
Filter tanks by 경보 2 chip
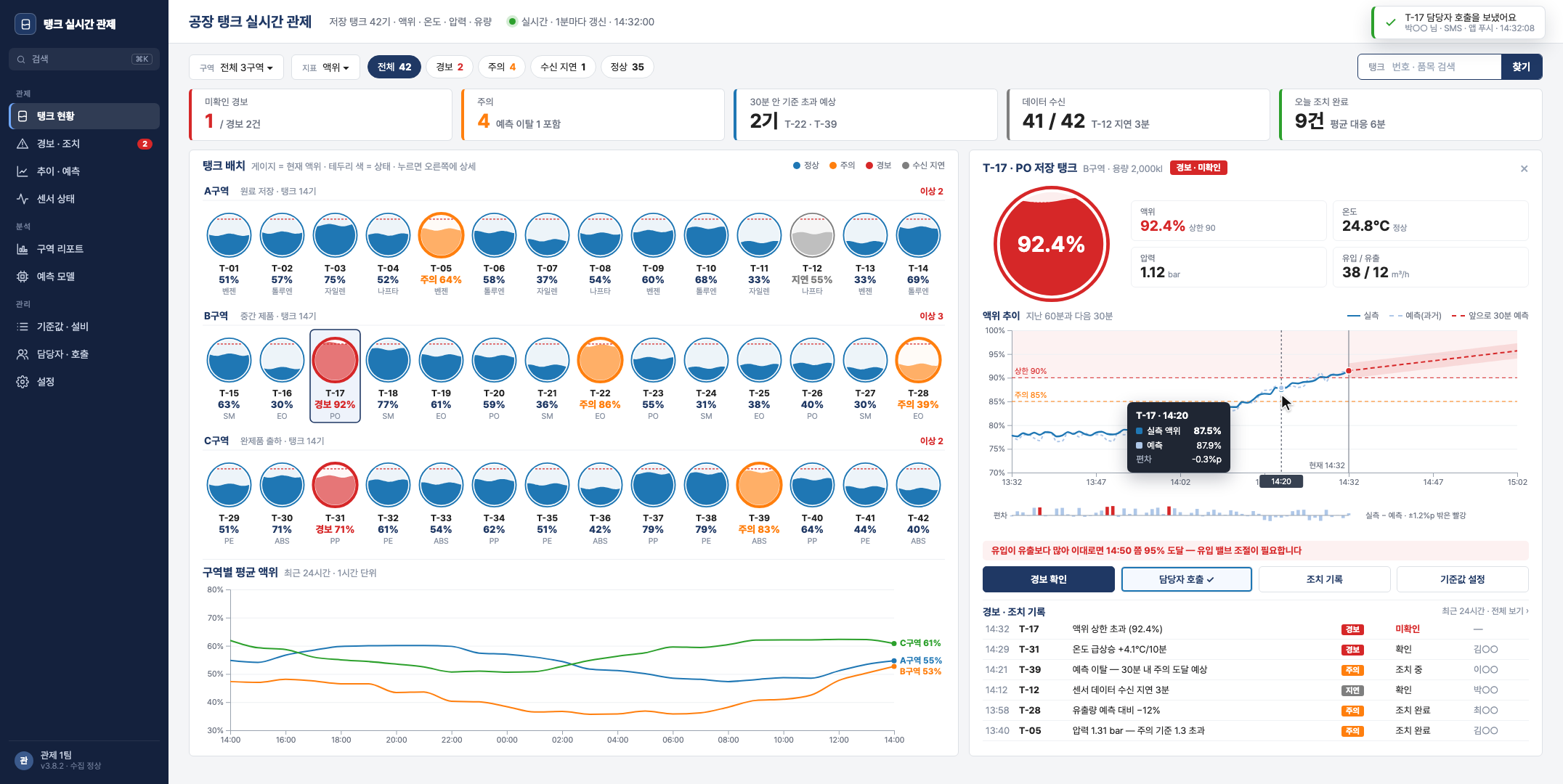click(450, 67)
